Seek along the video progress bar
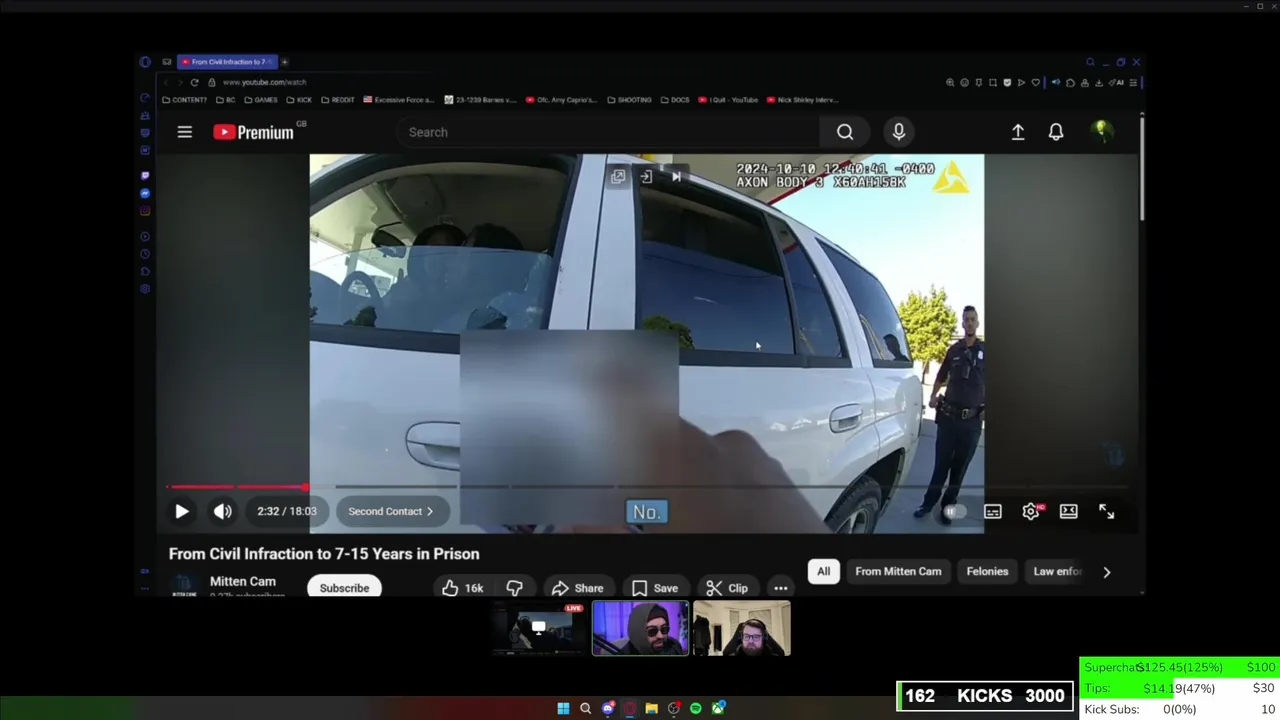1280x720 pixels. pyautogui.click(x=647, y=487)
